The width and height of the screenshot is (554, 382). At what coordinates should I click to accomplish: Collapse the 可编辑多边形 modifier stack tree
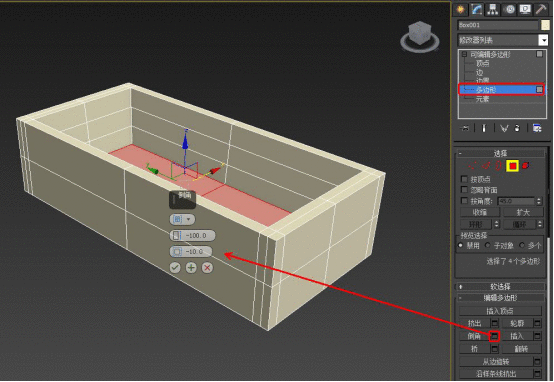[x=464, y=54]
